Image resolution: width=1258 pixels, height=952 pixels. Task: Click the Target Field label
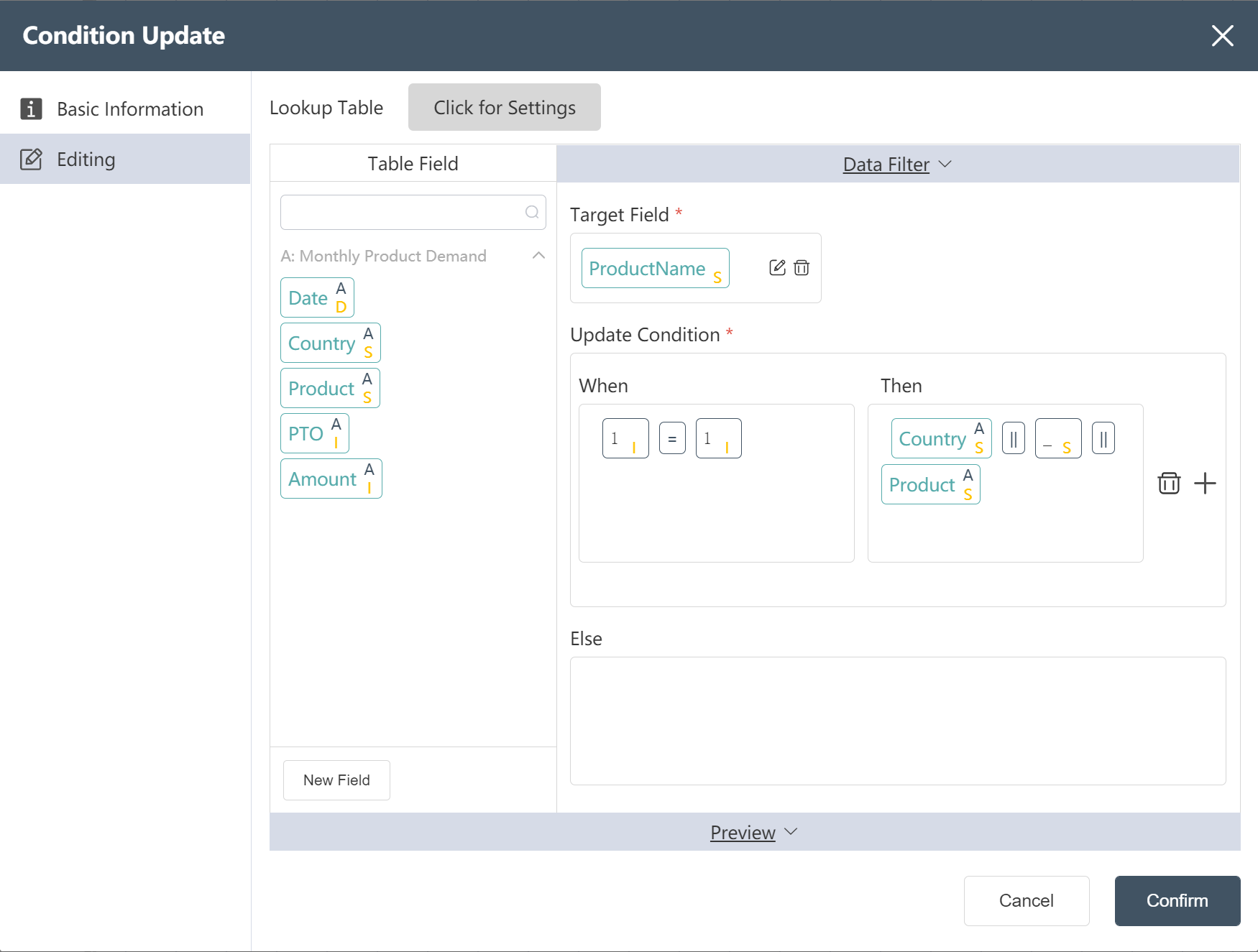click(x=619, y=215)
